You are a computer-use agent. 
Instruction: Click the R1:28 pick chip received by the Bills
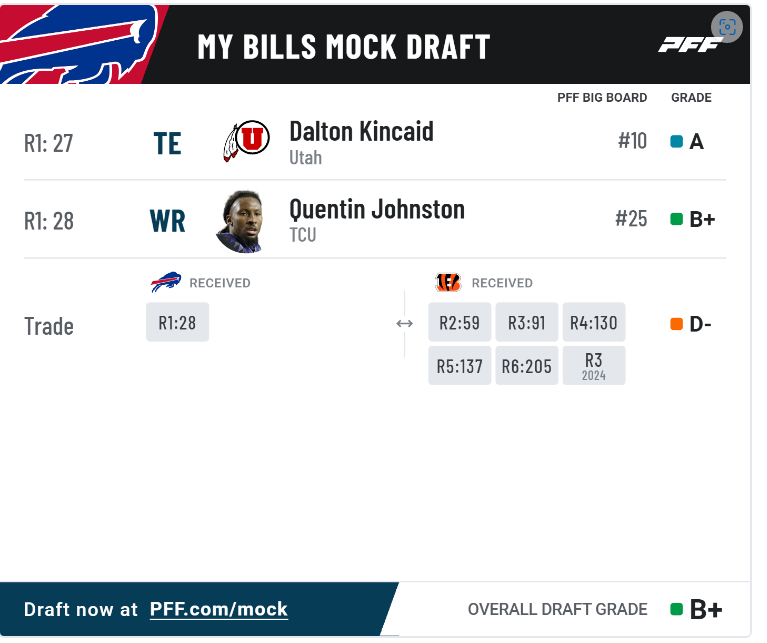click(178, 322)
